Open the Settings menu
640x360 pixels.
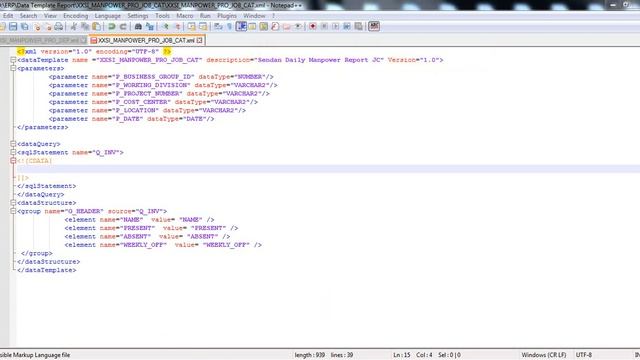click(138, 16)
